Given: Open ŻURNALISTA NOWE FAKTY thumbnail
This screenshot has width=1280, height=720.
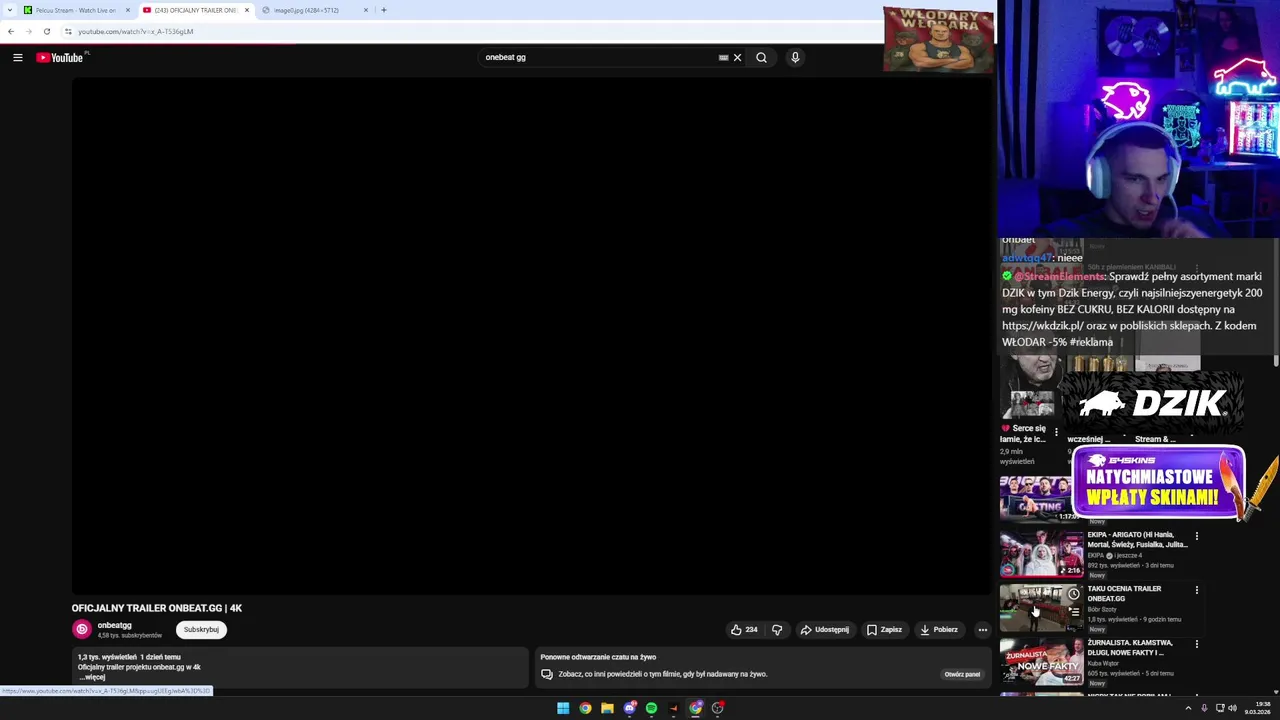Looking at the screenshot, I should 1041,661.
